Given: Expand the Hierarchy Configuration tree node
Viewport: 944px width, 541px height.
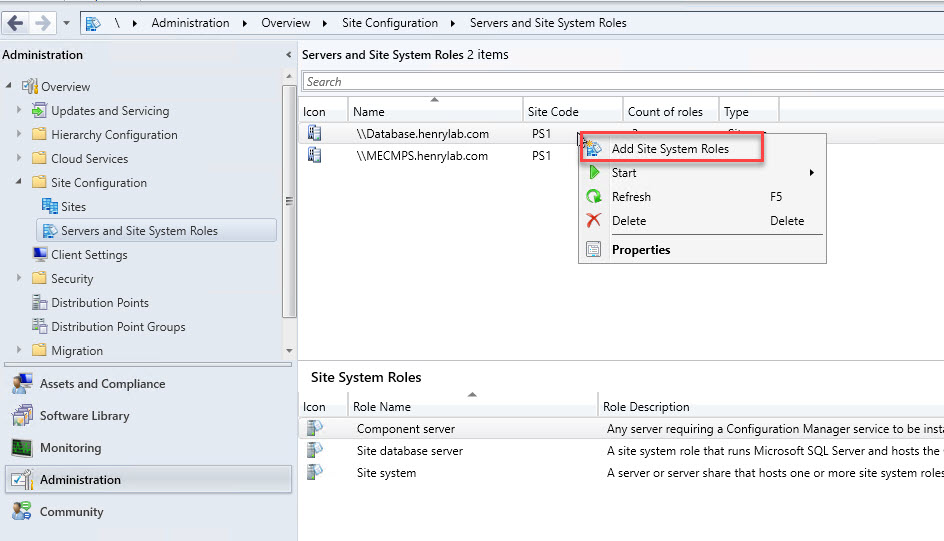Looking at the screenshot, I should (19, 135).
